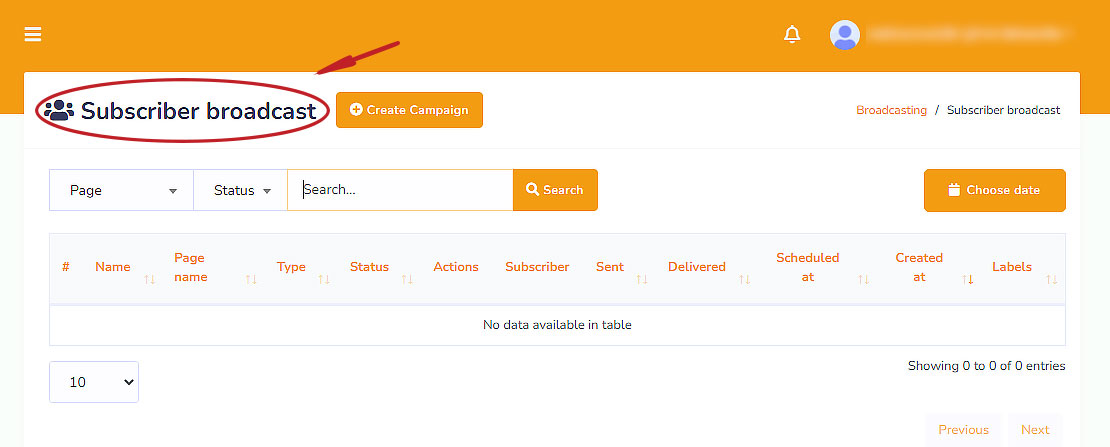This screenshot has height=447, width=1110.
Task: Open the hamburger sidebar menu
Action: pyautogui.click(x=33, y=35)
